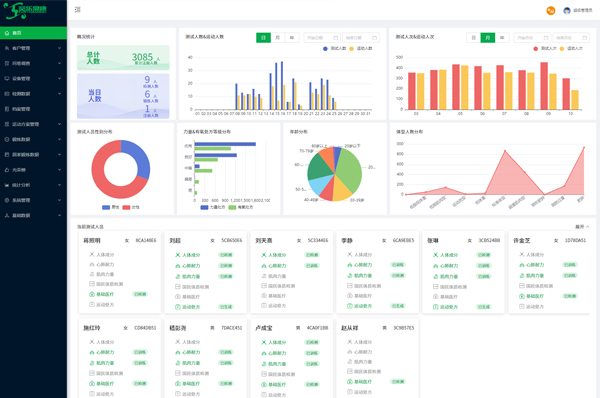Select 月 view in 测试人次&运动人次 chart
This screenshot has height=398, width=600.
click(x=488, y=38)
